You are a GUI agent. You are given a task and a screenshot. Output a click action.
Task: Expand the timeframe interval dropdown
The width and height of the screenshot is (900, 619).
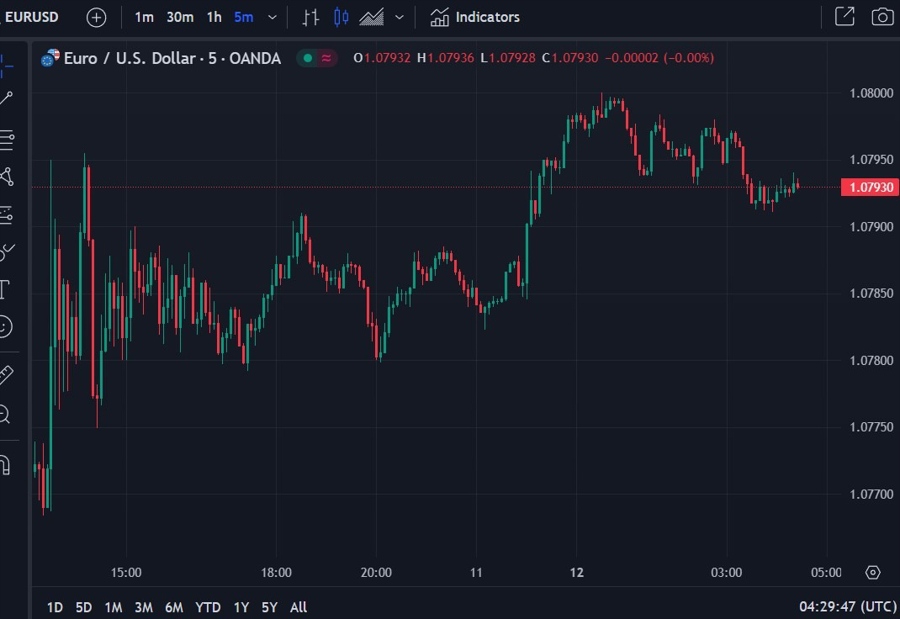[x=273, y=18]
